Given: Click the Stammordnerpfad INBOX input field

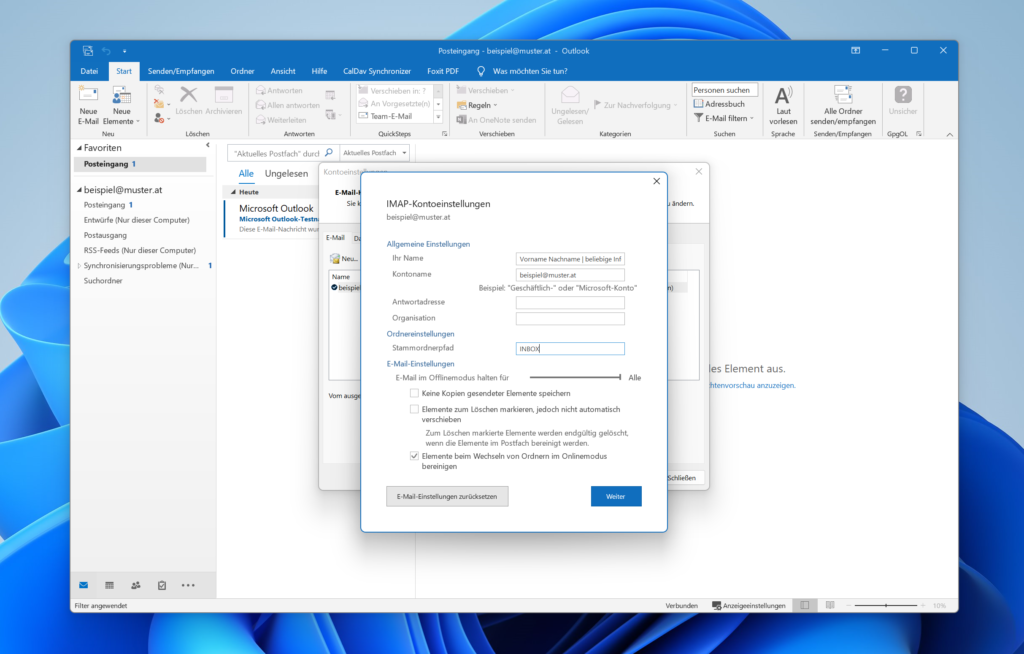Looking at the screenshot, I should tap(569, 348).
